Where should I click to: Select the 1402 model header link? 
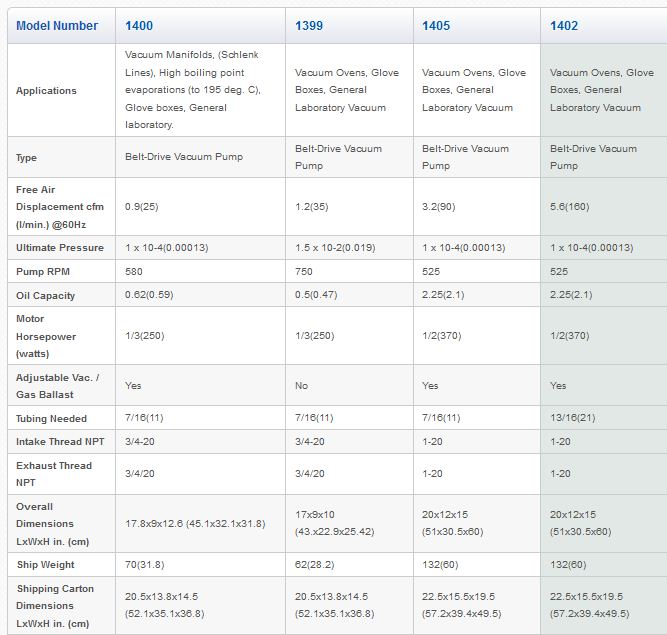pos(565,25)
